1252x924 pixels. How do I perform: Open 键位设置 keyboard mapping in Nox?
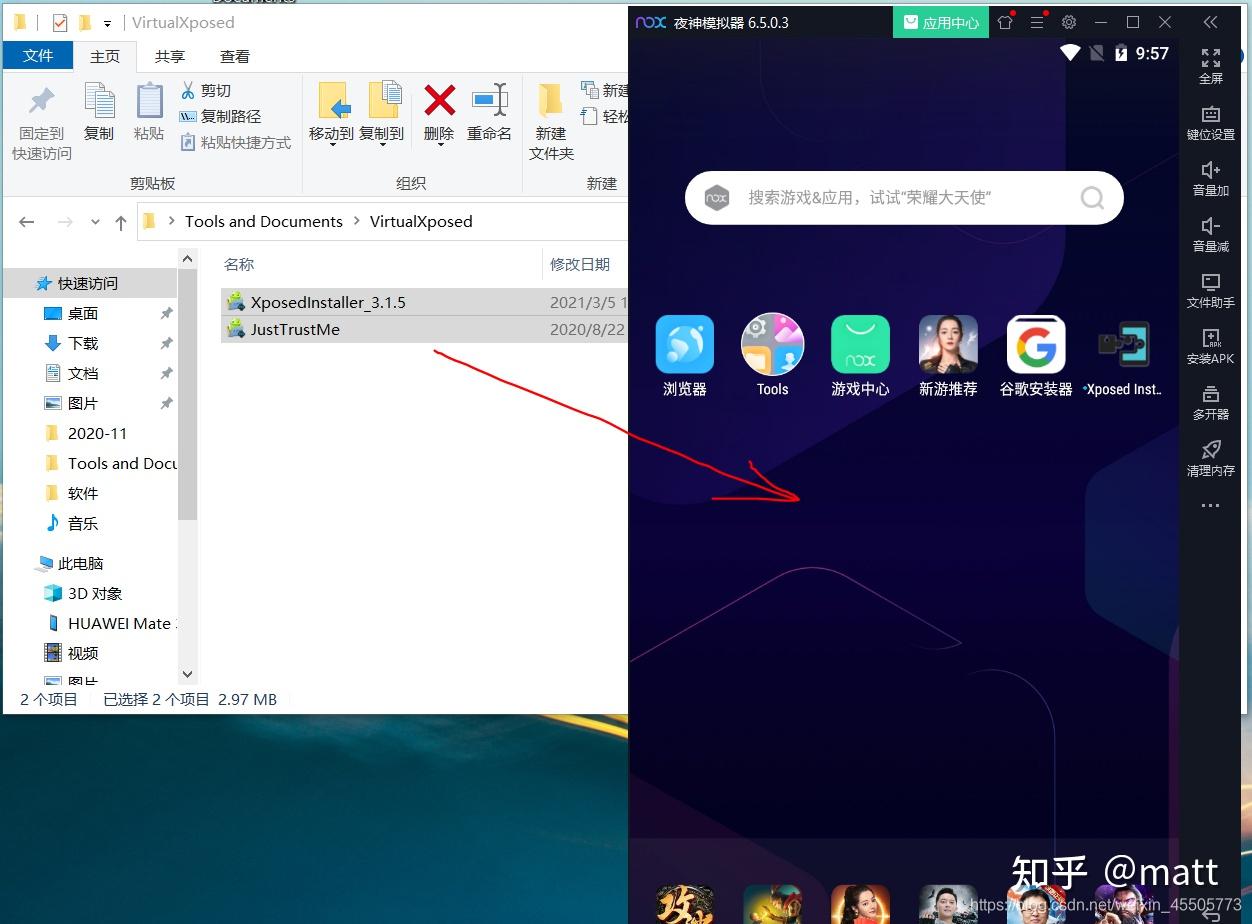pos(1211,122)
